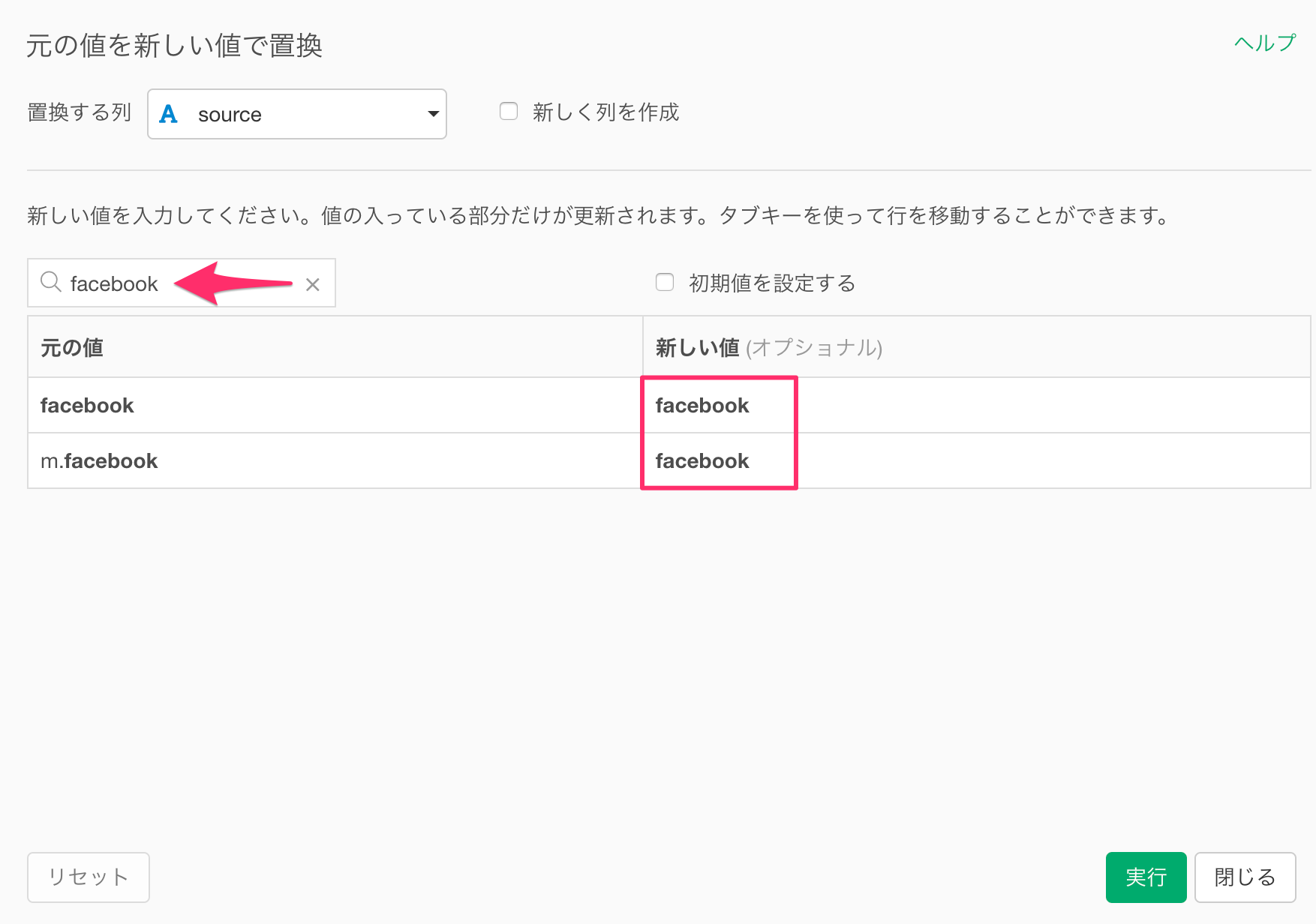Image resolution: width=1316 pixels, height=924 pixels.
Task: Click the リセット button
Action: tap(89, 877)
